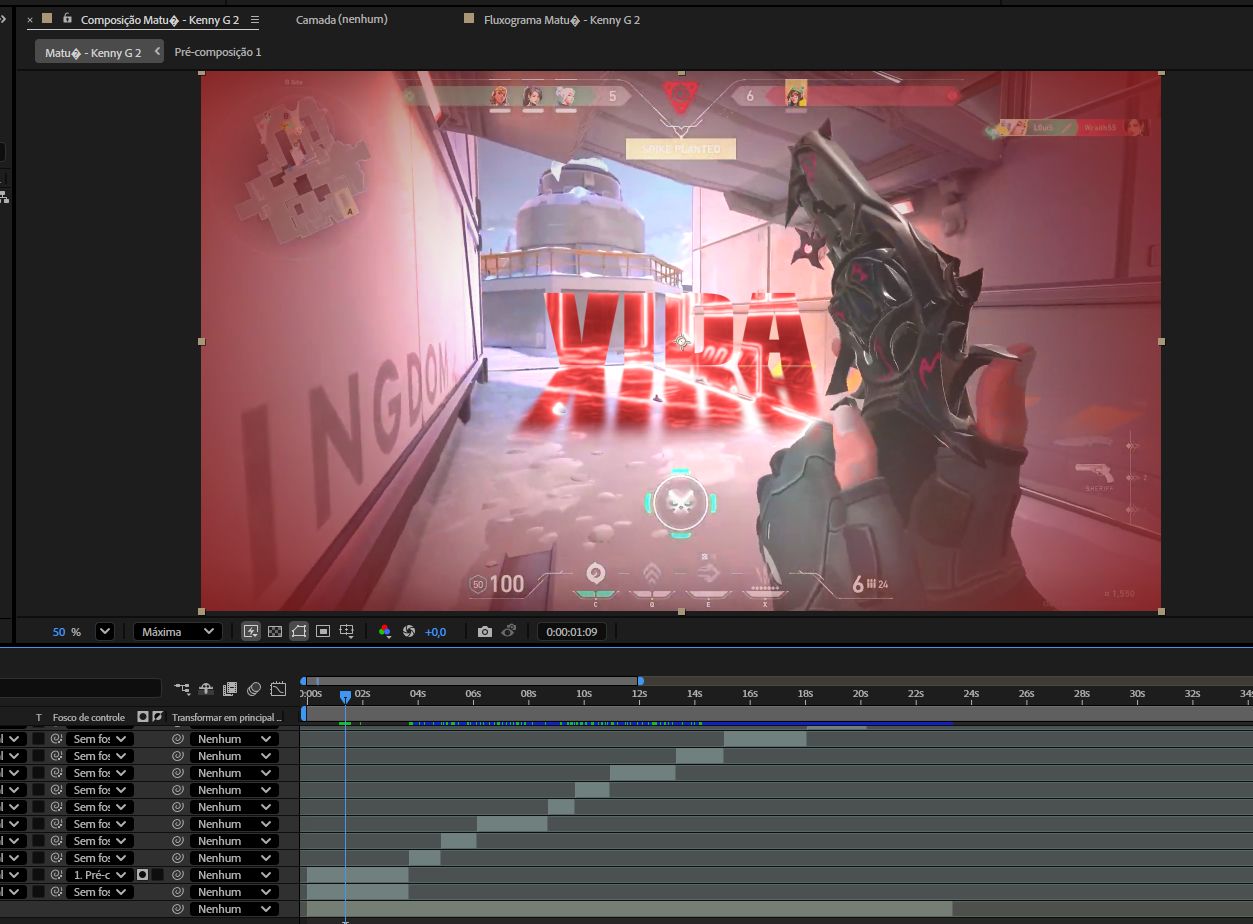Viewport: 1253px width, 924px height.
Task: Open the Nenhum parent dropdown in the 1. Pré-c row
Action: [x=233, y=875]
